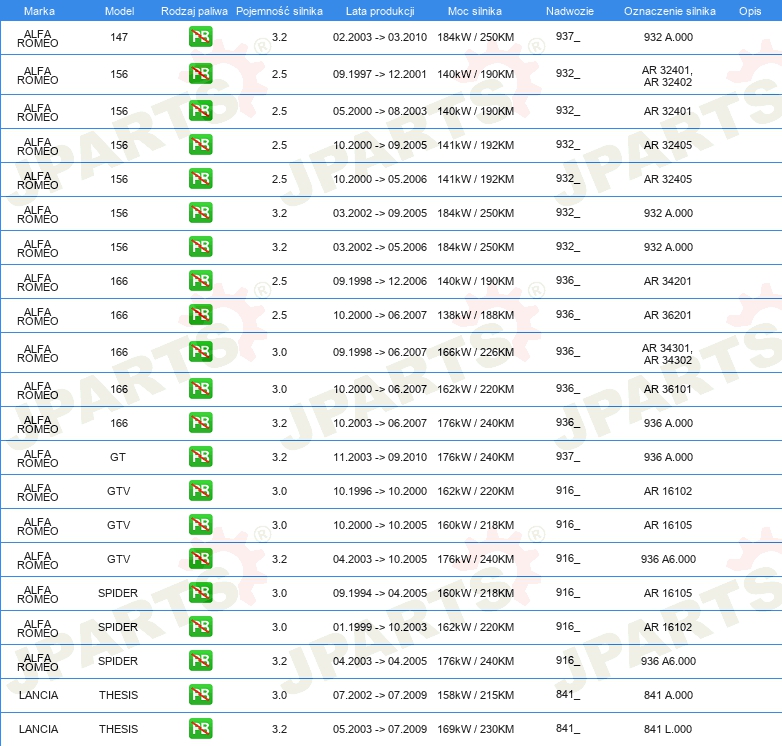Click fuel icon in the GT row
This screenshot has width=782, height=746.
[200, 457]
